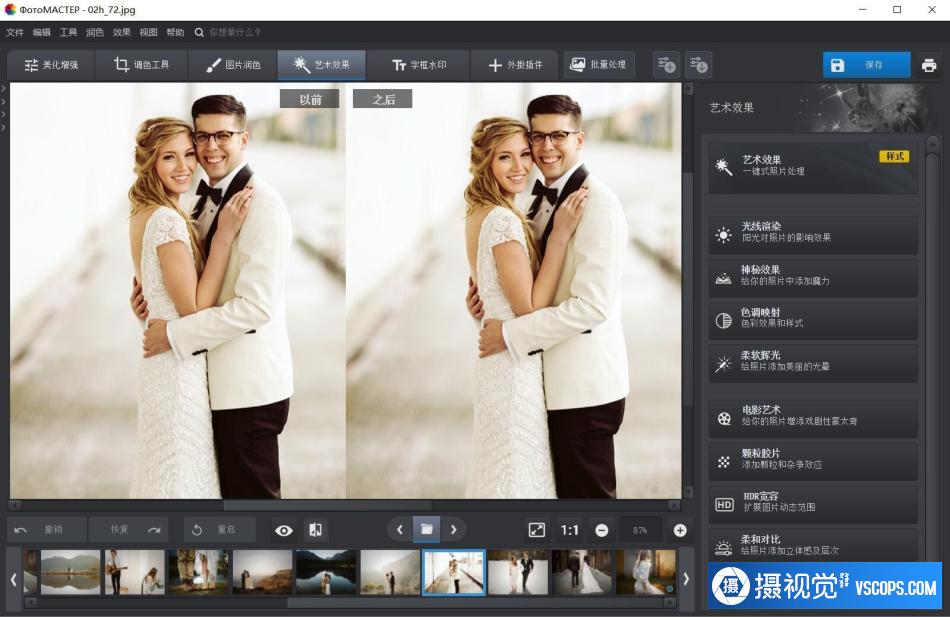Click the 撤销 undo button
The height and width of the screenshot is (617, 950).
click(47, 530)
